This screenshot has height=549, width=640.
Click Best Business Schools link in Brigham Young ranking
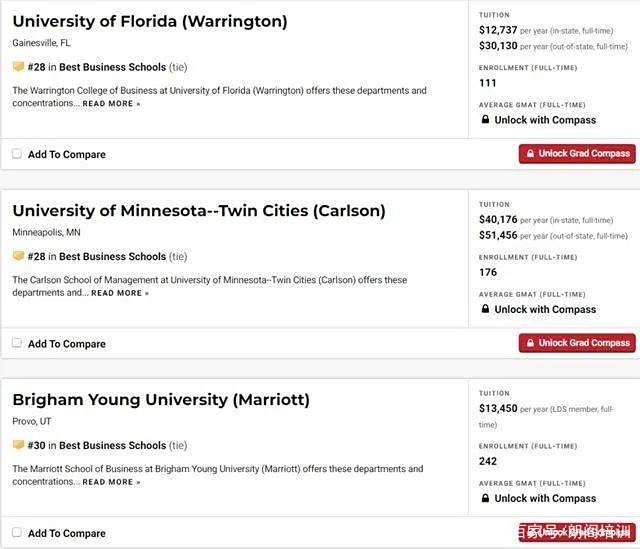pyautogui.click(x=113, y=445)
